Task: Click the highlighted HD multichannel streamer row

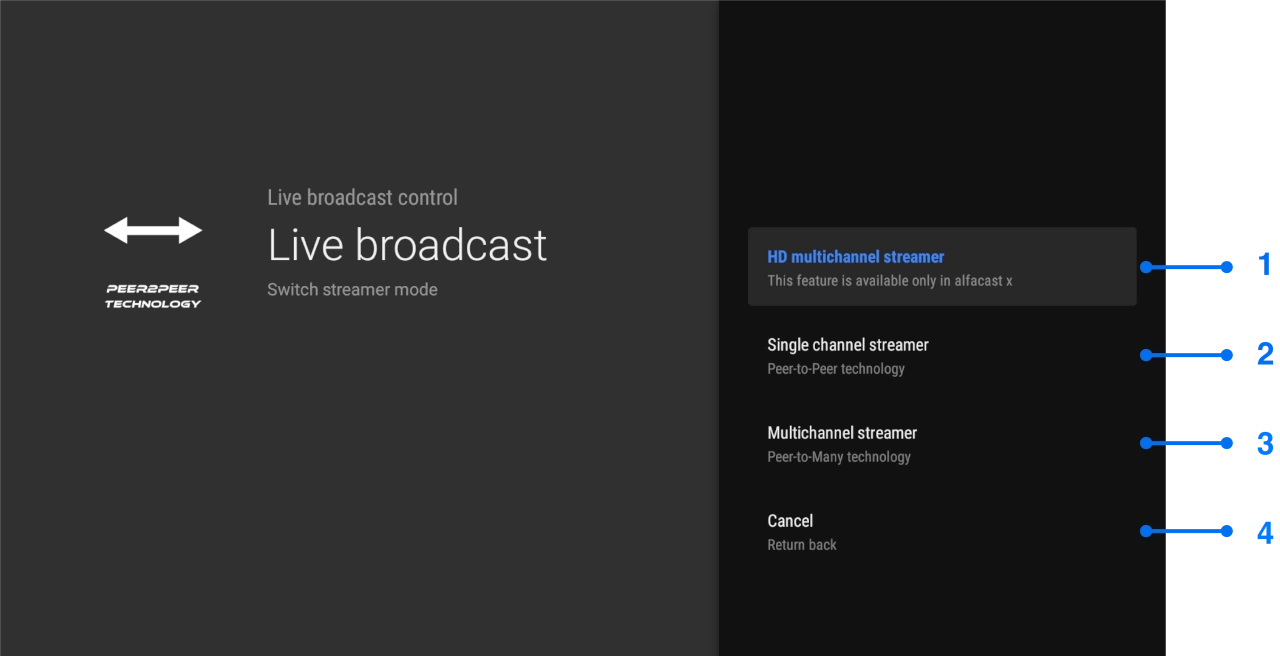Action: click(x=942, y=266)
